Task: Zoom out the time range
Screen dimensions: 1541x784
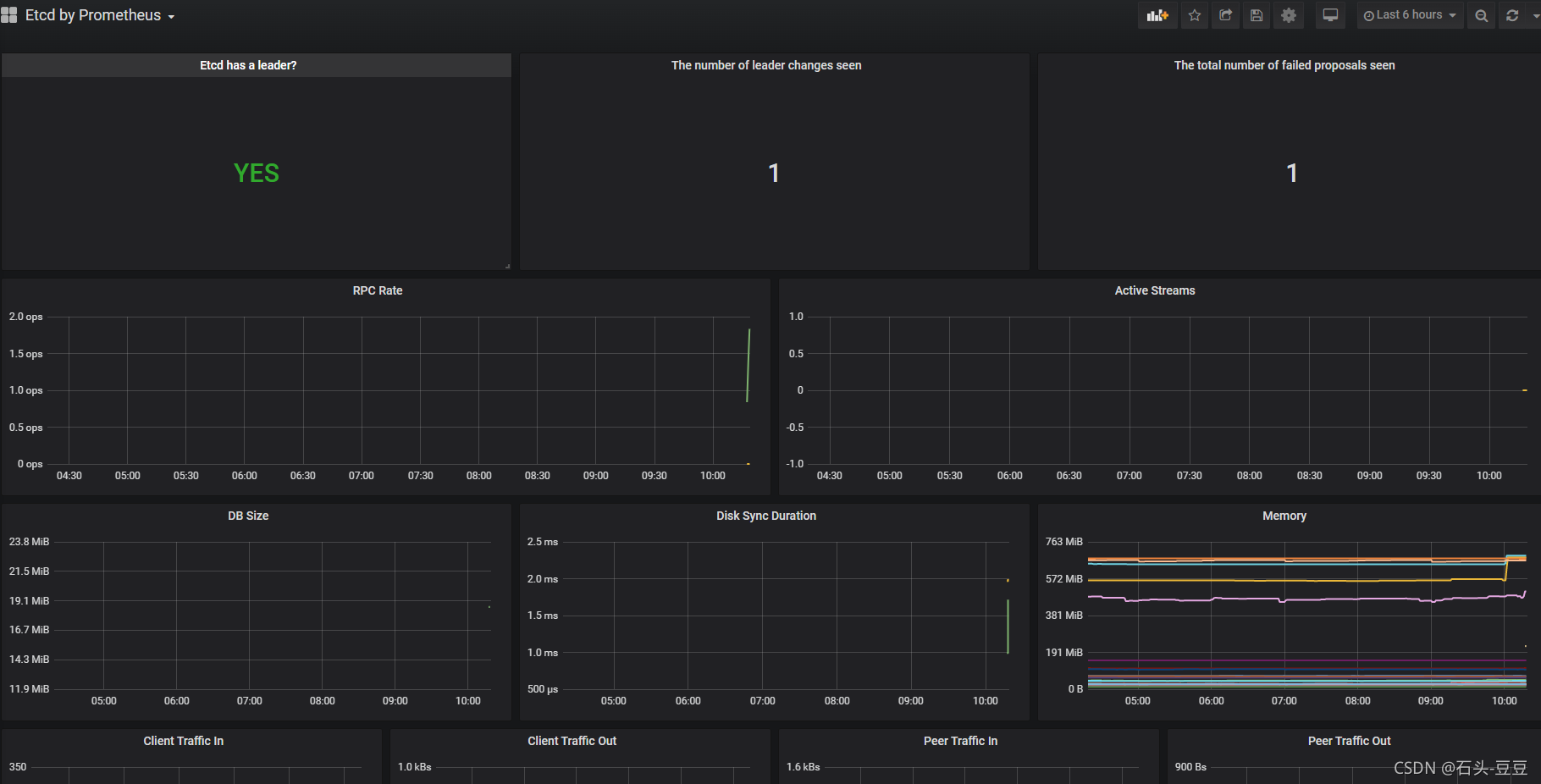Action: (1481, 15)
